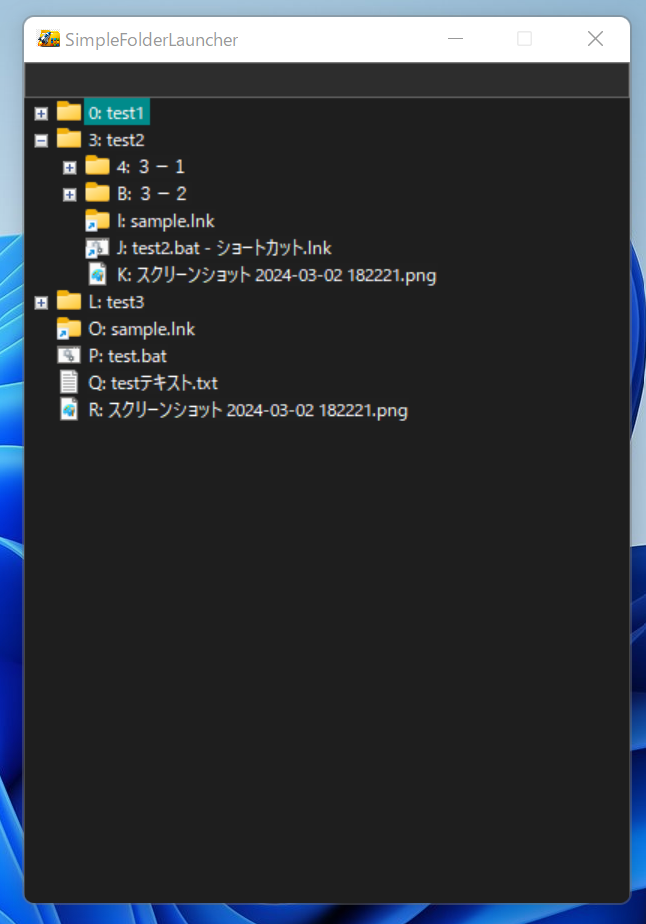Click the PNG file icon for item R
646x924 pixels.
69,409
